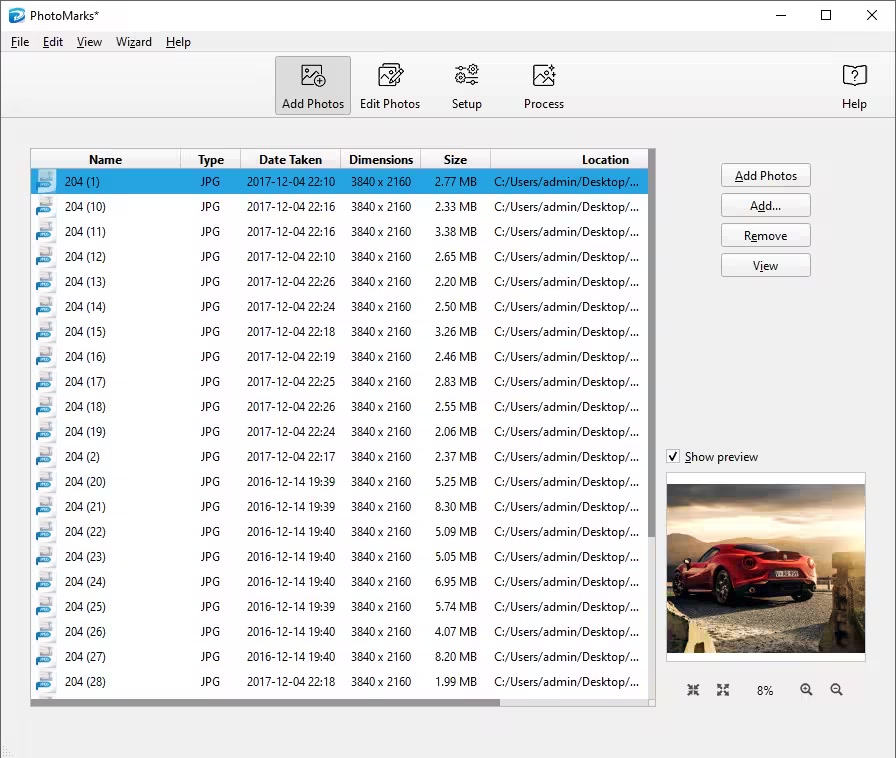Open the Edit Photos step
The width and height of the screenshot is (896, 758).
click(390, 86)
